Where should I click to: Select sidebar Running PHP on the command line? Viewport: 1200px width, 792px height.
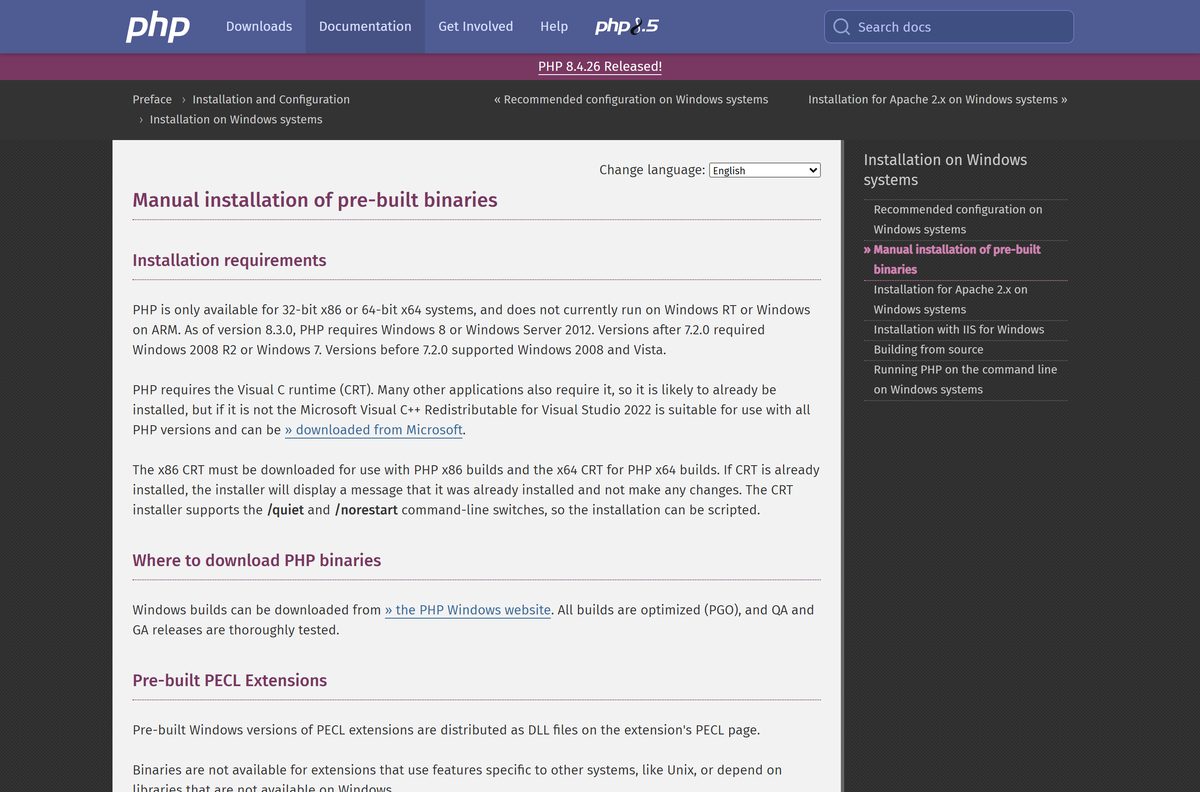point(965,379)
